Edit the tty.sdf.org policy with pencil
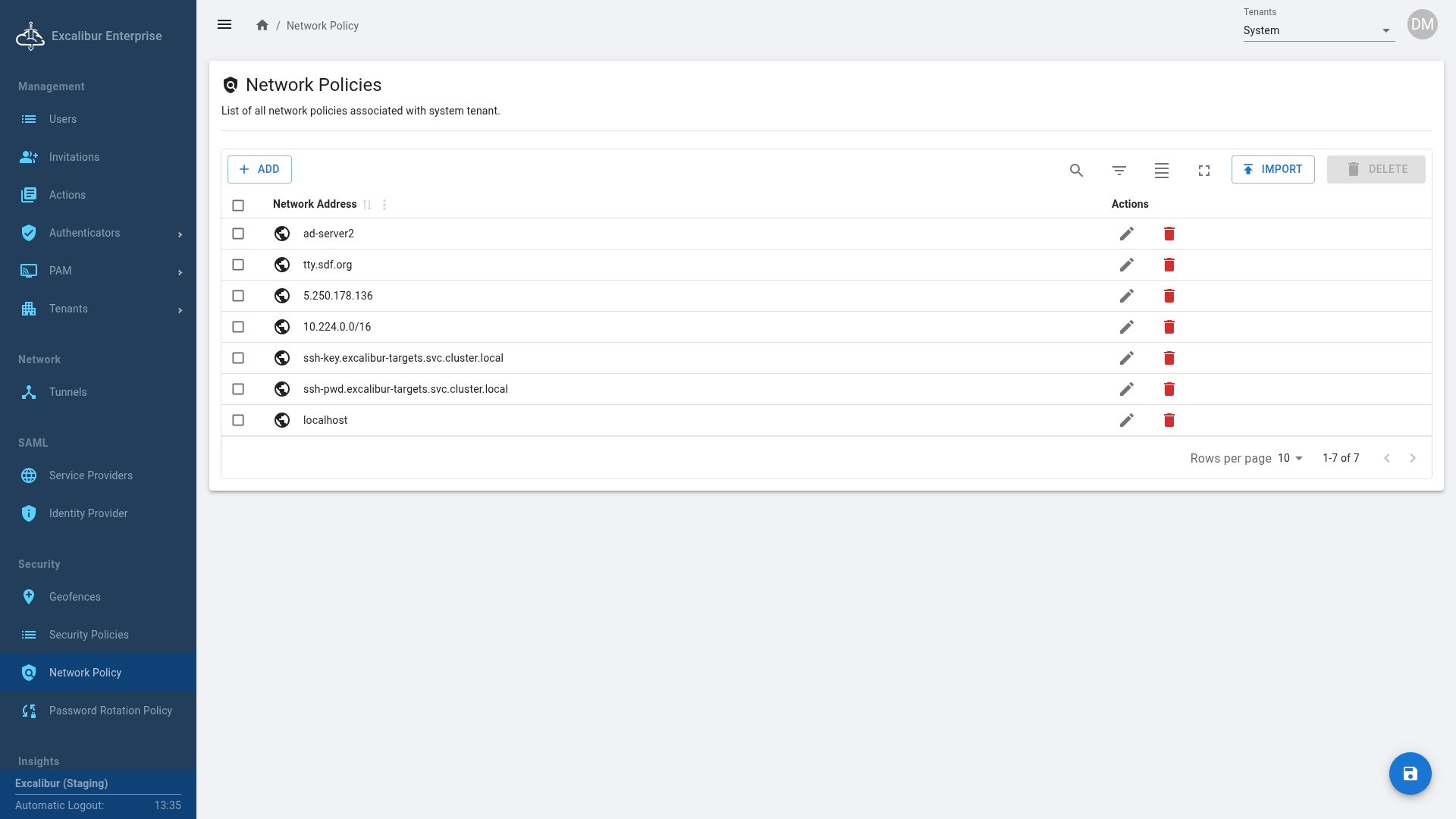Image resolution: width=1456 pixels, height=819 pixels. (1126, 265)
